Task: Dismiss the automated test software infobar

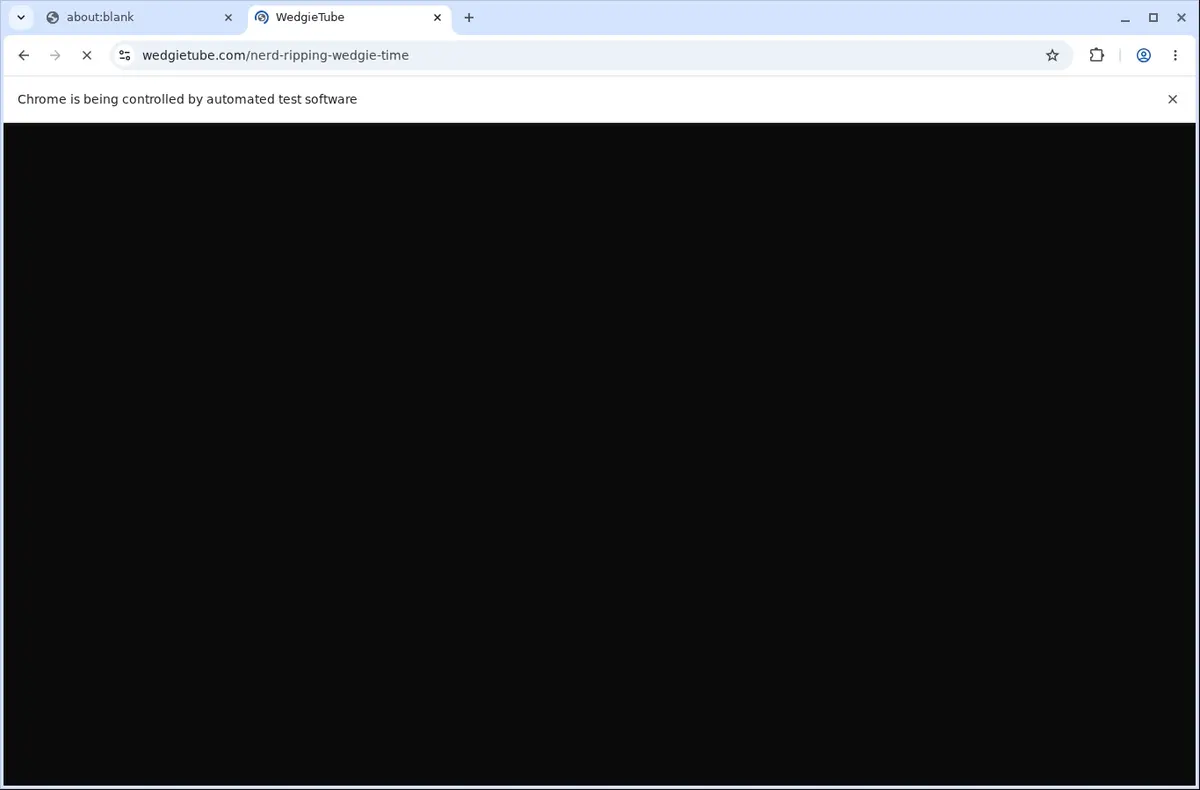Action: point(1172,99)
